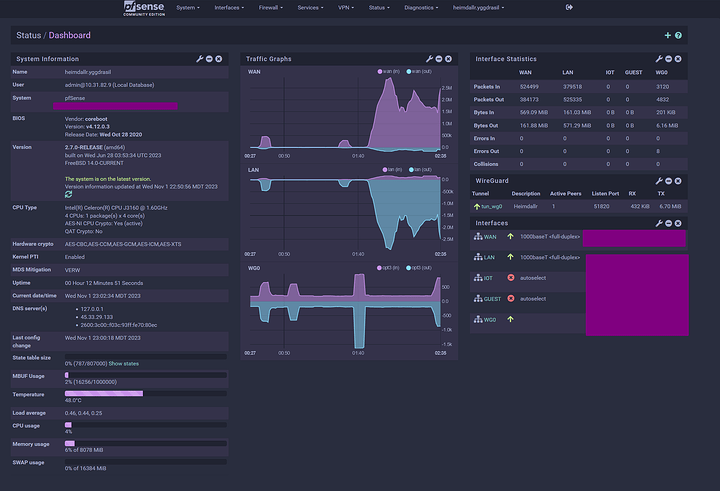The width and height of the screenshot is (720, 491).
Task: Toggle opt3 (in) legend series
Action: pos(388,268)
